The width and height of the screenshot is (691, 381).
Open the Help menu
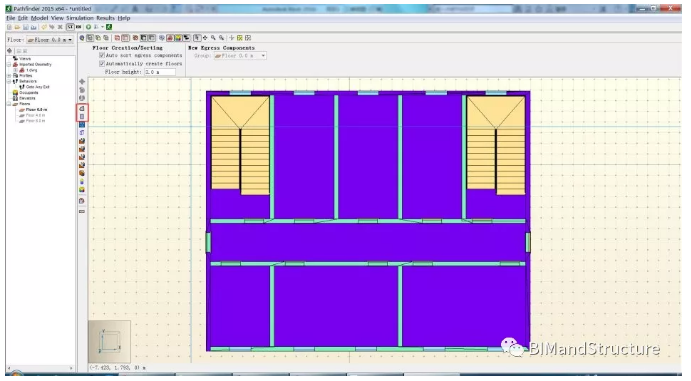pos(124,18)
